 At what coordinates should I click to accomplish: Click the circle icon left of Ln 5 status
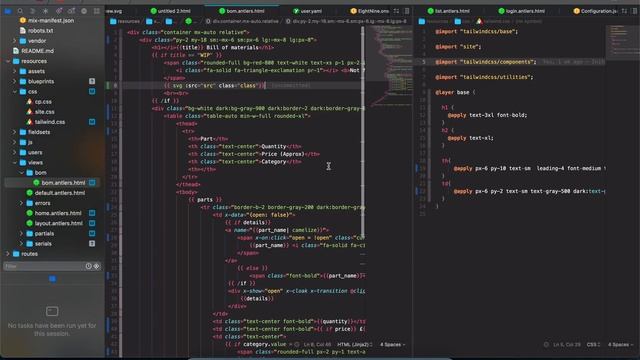point(546,344)
